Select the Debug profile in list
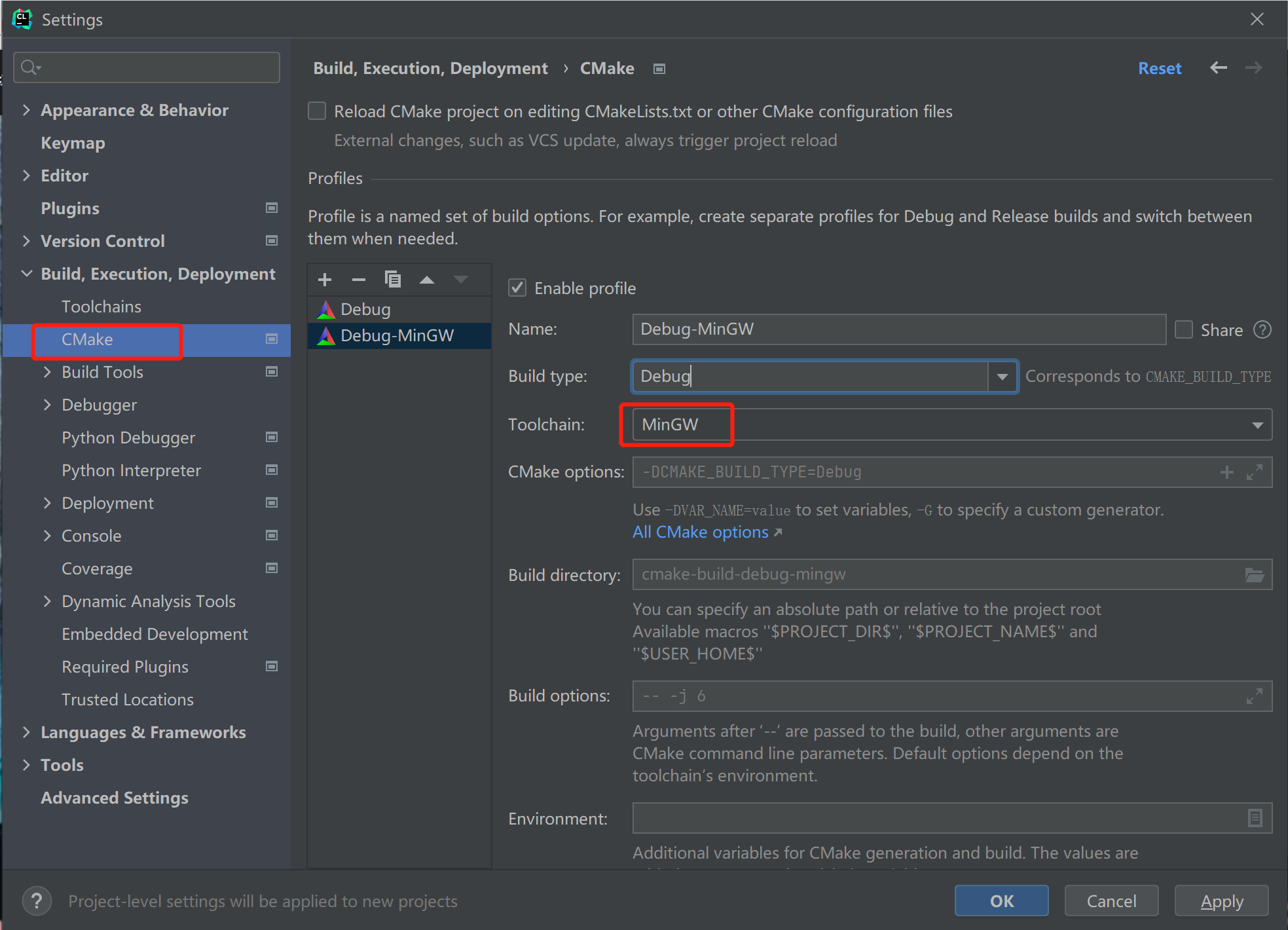 [399, 309]
